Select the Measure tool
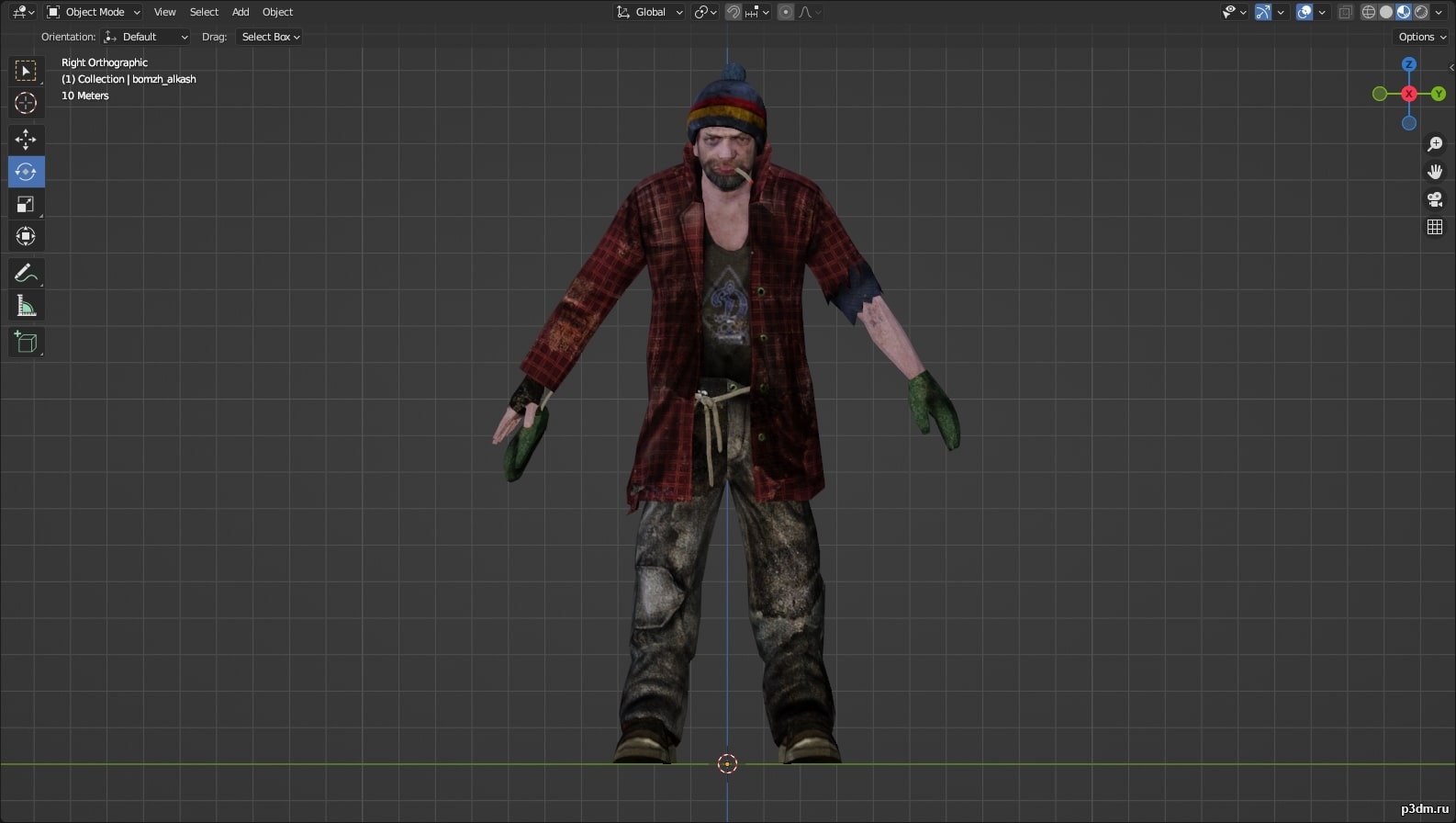 26,306
